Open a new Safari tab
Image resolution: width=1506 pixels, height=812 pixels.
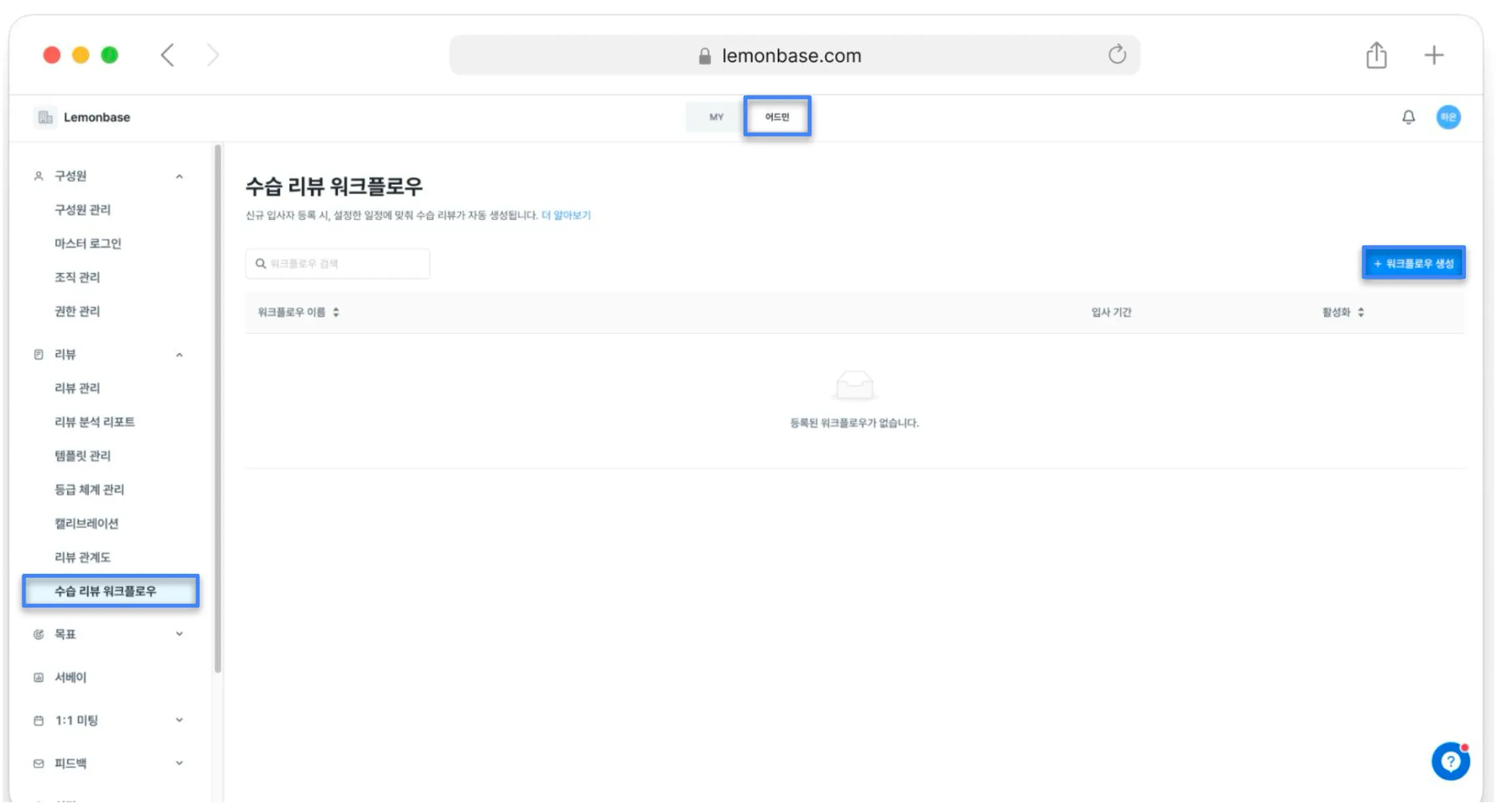1434,55
